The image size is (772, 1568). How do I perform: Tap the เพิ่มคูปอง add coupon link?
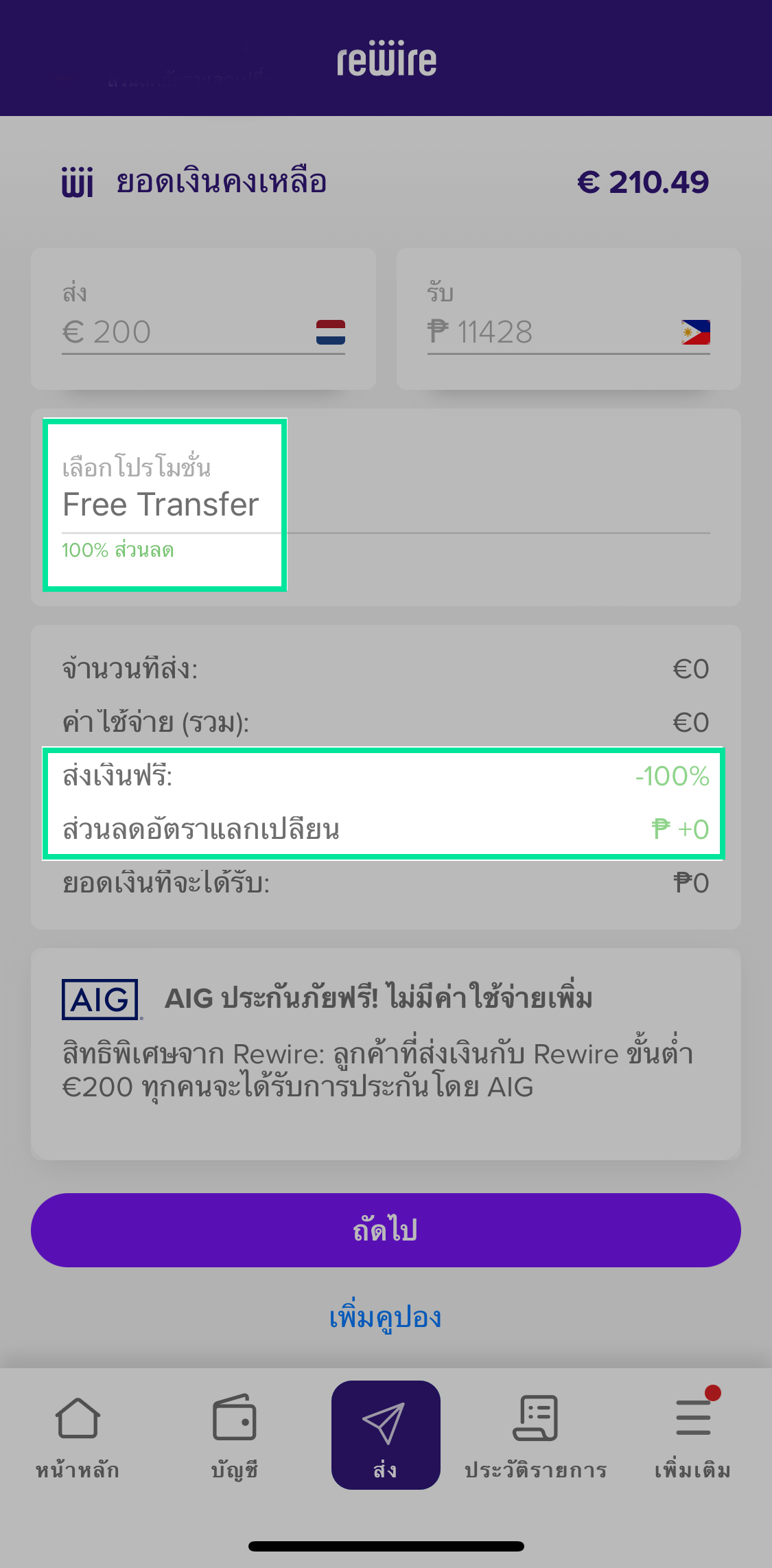pyautogui.click(x=386, y=1318)
